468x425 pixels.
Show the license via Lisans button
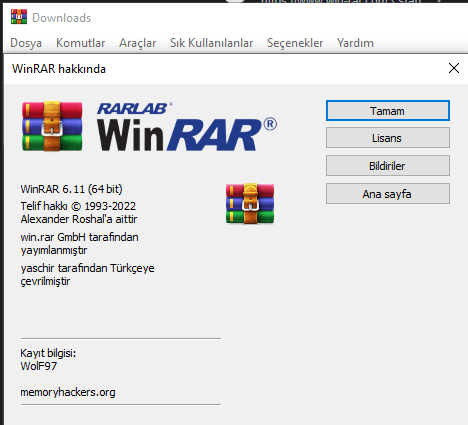[x=388, y=138]
